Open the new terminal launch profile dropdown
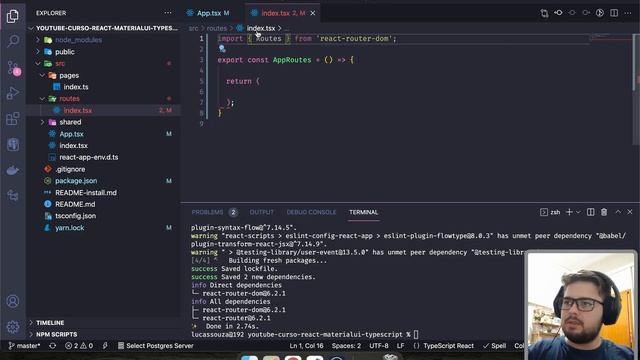Image resolution: width=640 pixels, height=360 pixels. 578,212
